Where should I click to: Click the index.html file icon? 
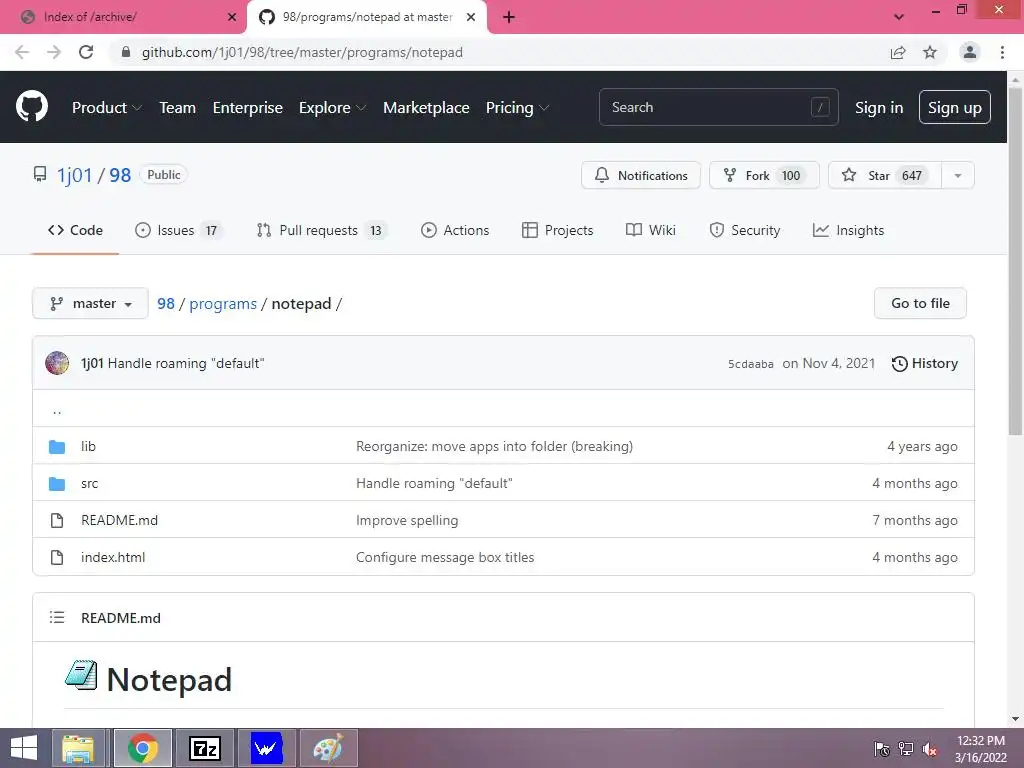pos(57,558)
